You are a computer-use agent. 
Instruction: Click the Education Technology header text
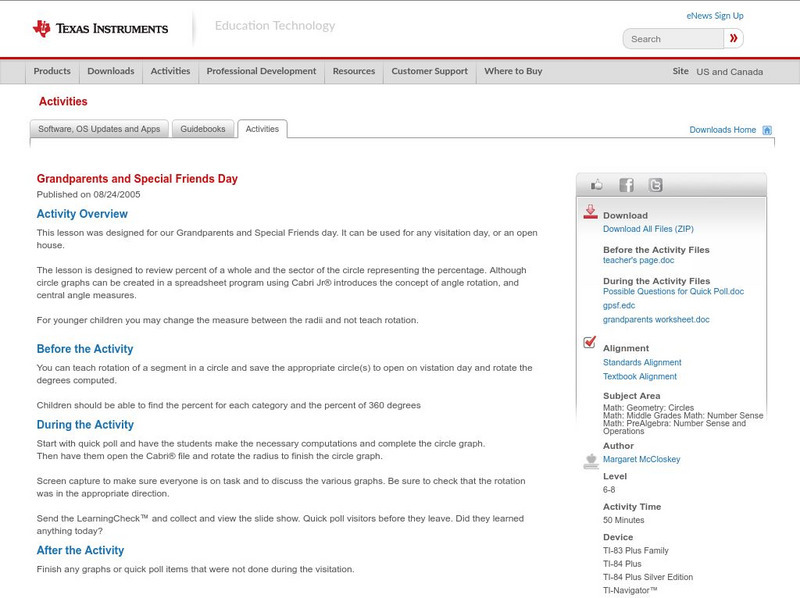click(275, 26)
